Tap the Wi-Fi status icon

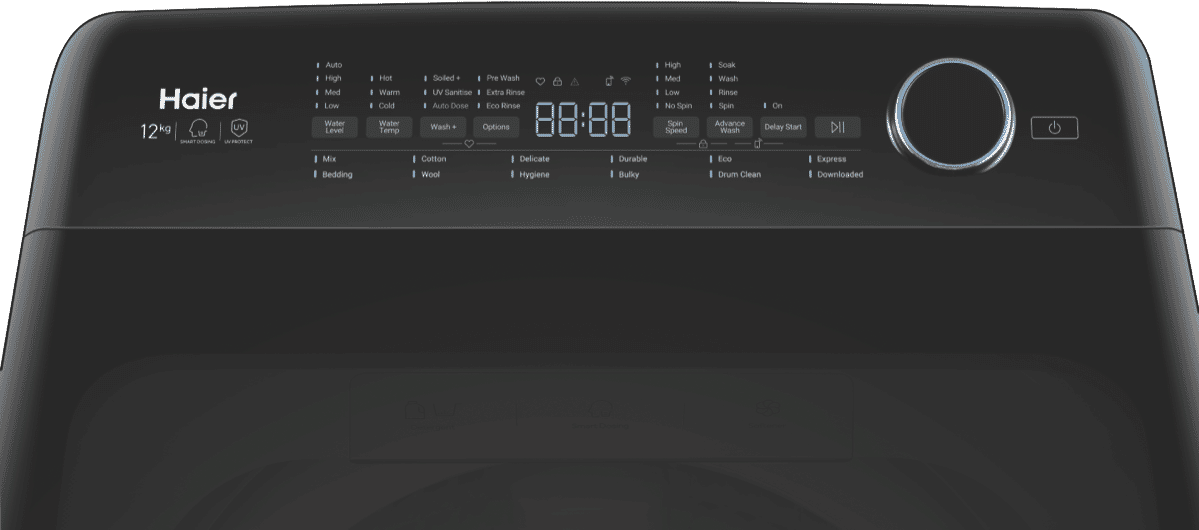click(626, 81)
